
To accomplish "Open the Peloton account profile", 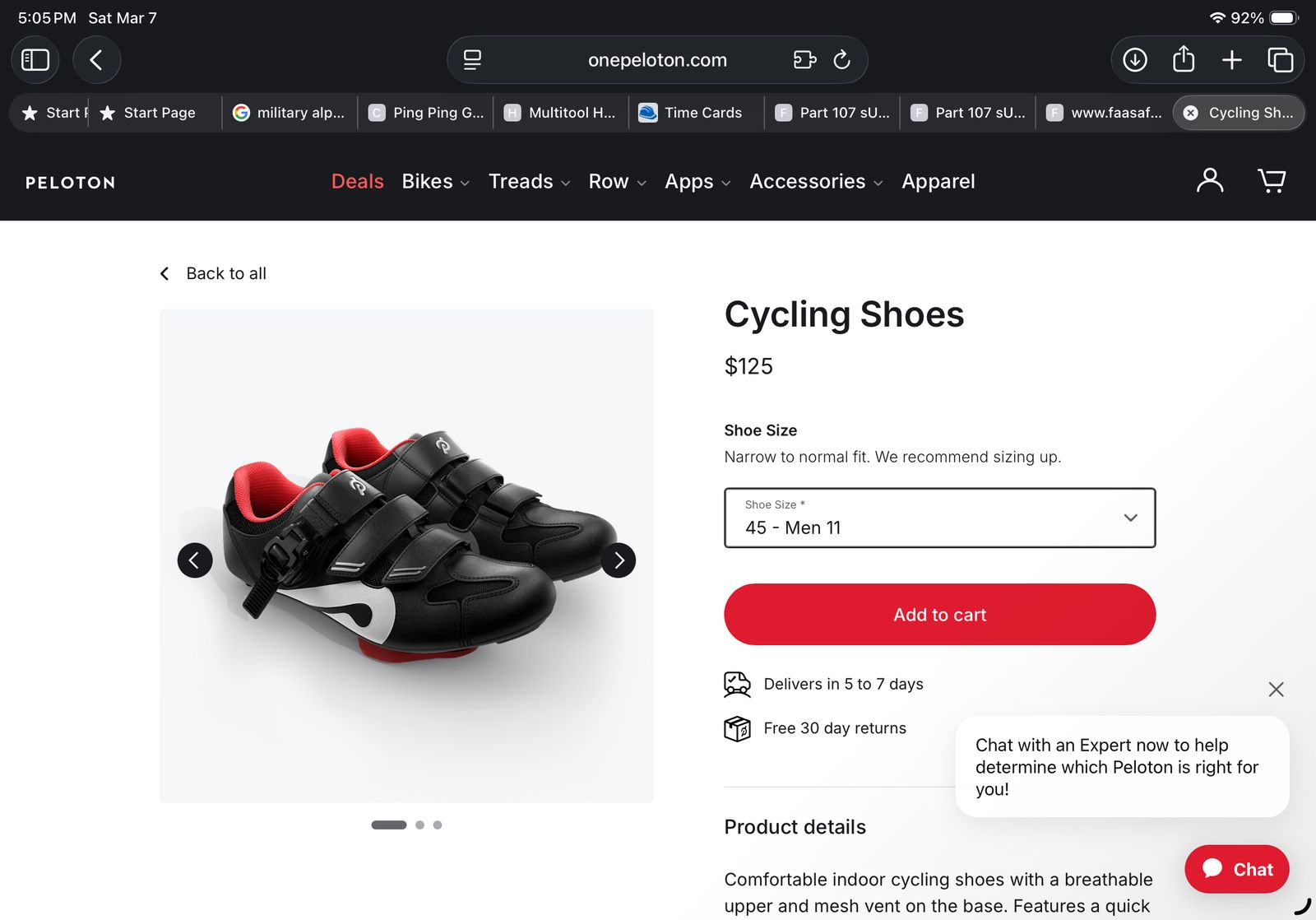I will [x=1210, y=180].
